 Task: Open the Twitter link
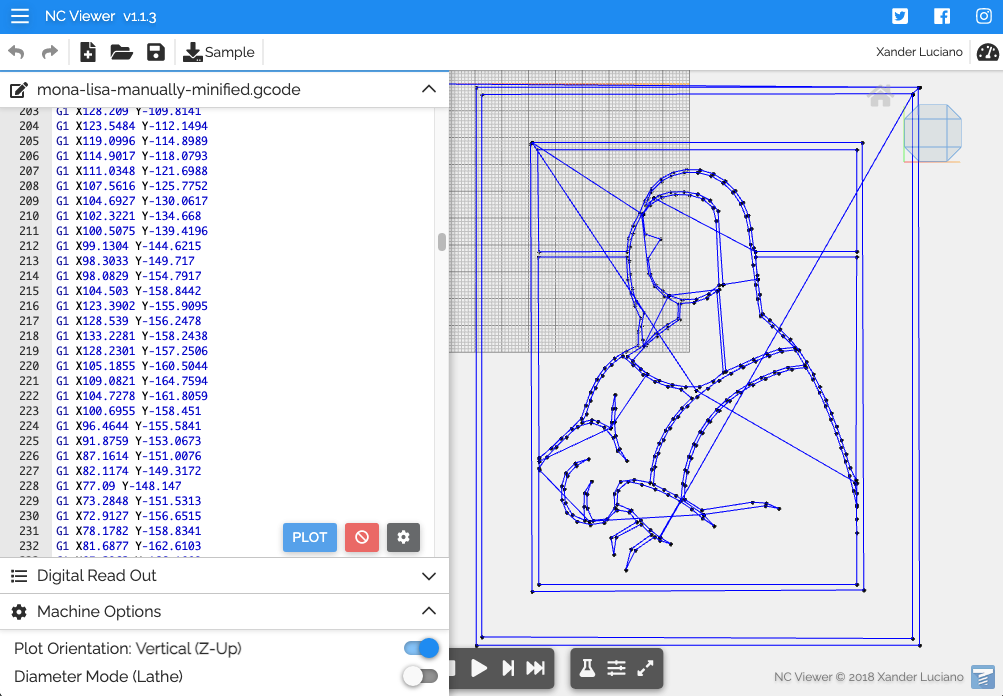point(900,16)
